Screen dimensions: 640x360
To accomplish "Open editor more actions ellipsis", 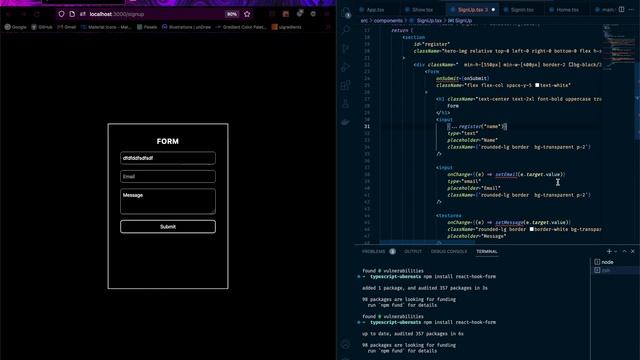I will click(631, 9).
